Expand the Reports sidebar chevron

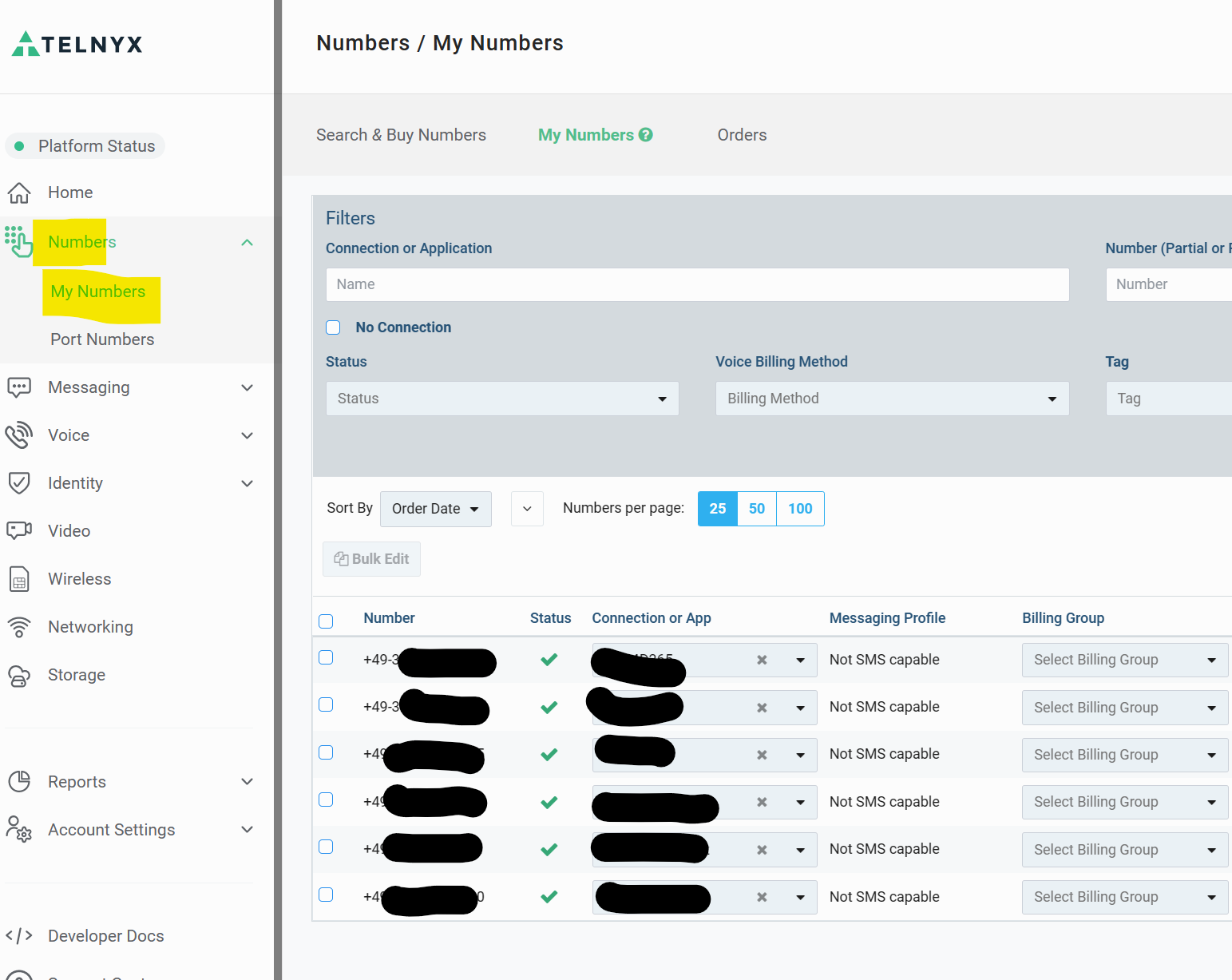(x=247, y=781)
